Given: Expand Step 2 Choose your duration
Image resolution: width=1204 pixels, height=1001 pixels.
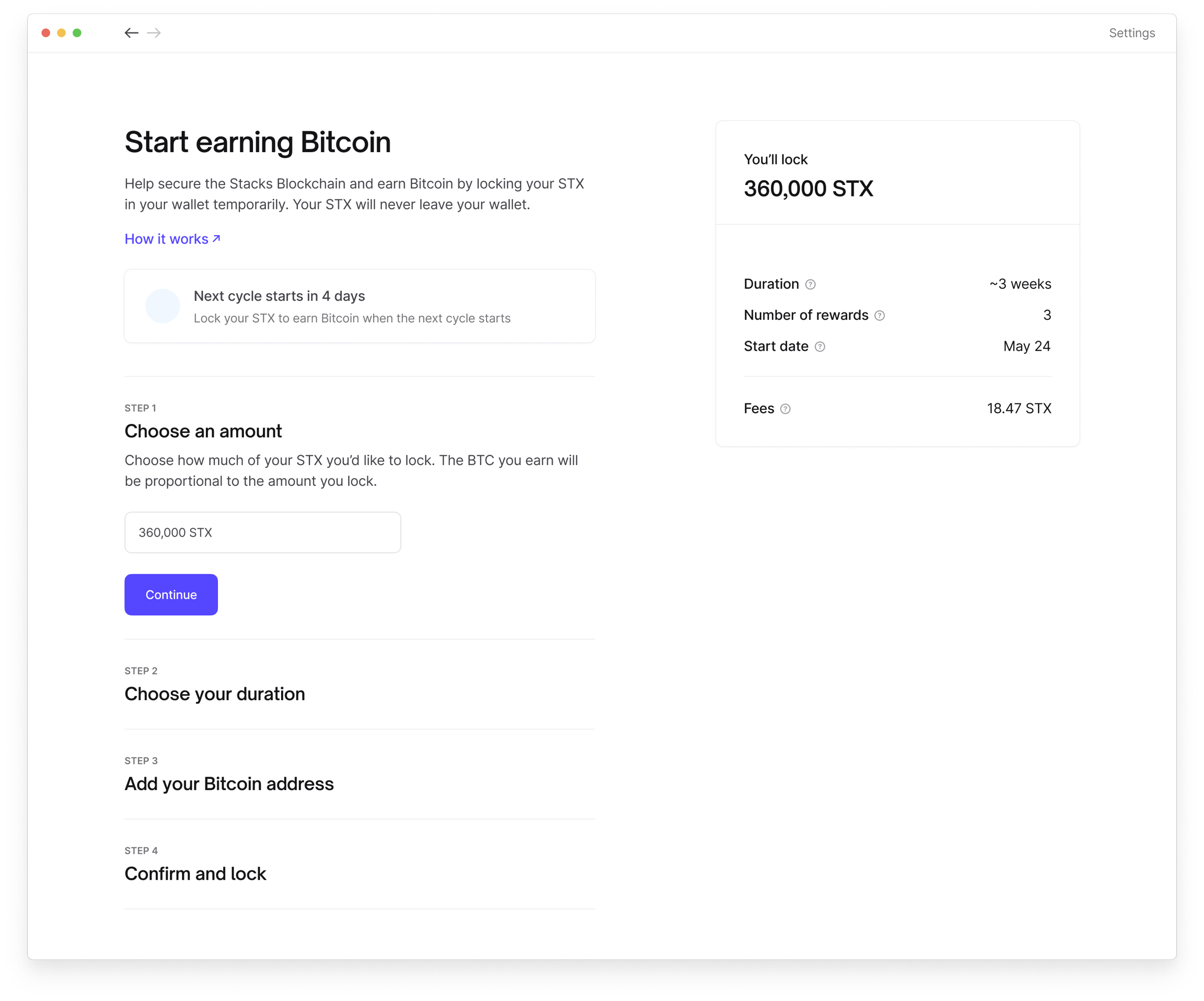Looking at the screenshot, I should point(214,694).
